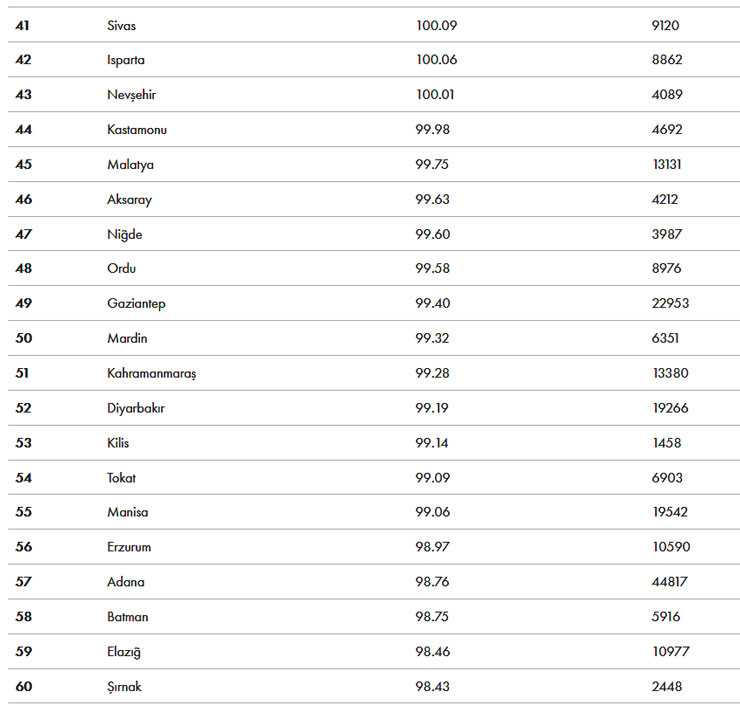740x709 pixels.
Task: Select rank number 50
Action: [x=24, y=338]
